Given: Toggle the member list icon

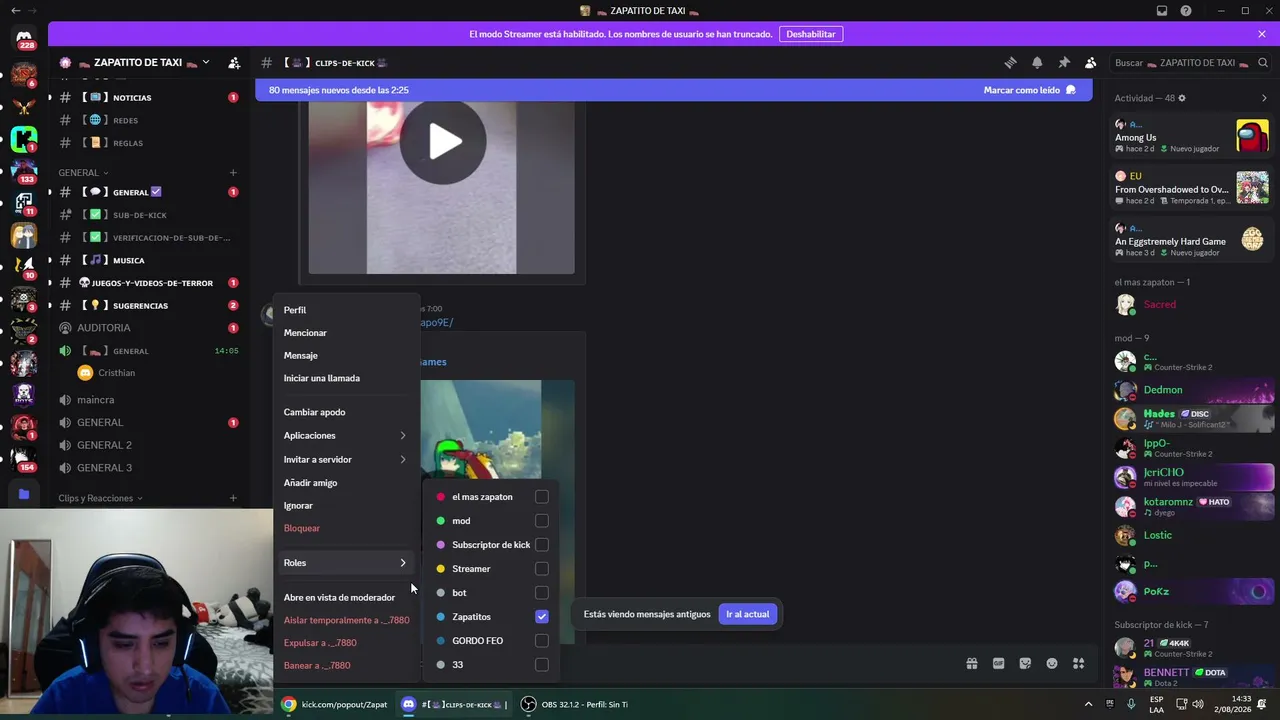Looking at the screenshot, I should pos(1091,63).
